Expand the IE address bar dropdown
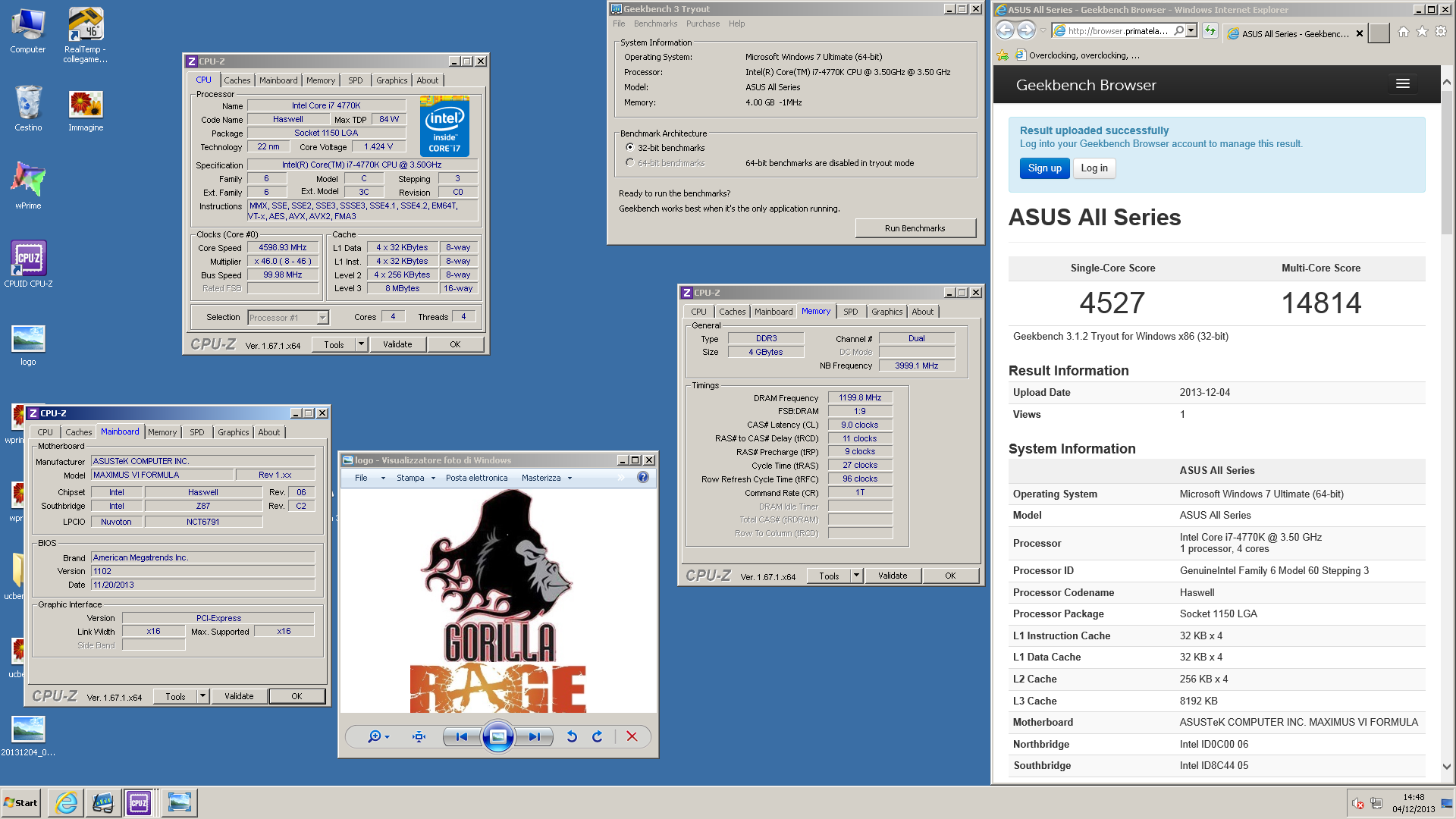 [x=1191, y=31]
